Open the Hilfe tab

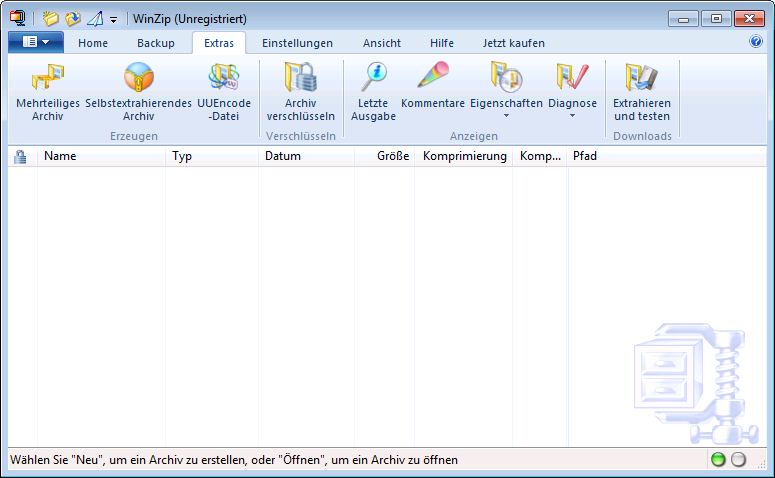point(442,43)
